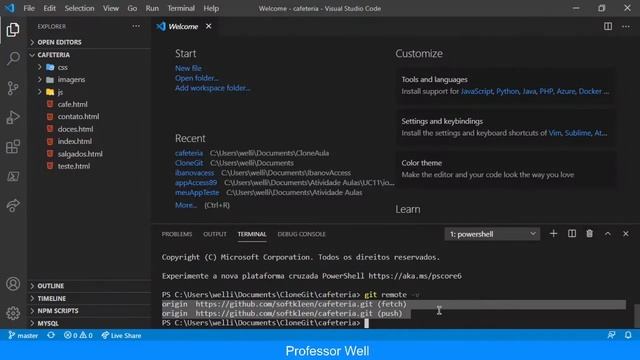Kill the terminal with trash icon
Viewport: 640px width, 360px height.
click(x=589, y=233)
